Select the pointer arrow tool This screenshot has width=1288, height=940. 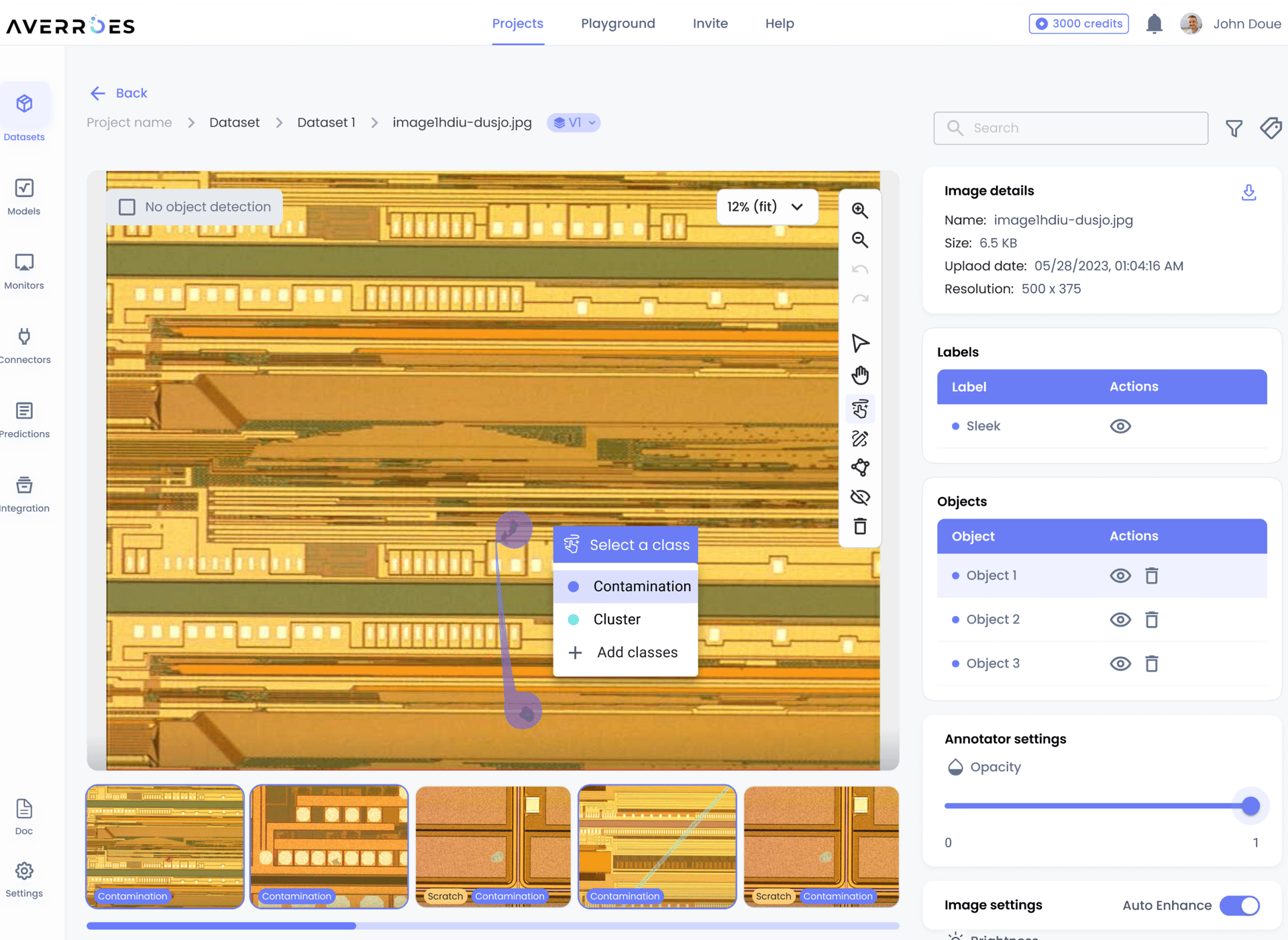click(860, 343)
